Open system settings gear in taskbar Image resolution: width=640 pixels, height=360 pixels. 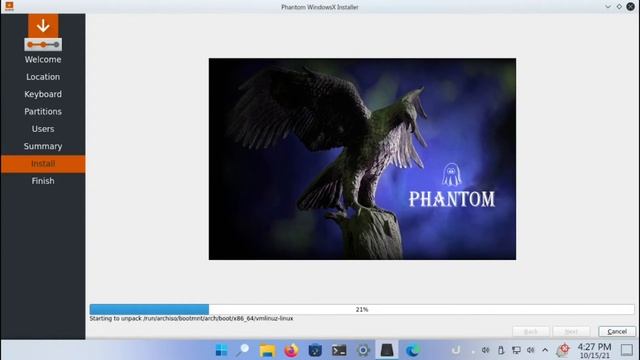click(x=363, y=350)
